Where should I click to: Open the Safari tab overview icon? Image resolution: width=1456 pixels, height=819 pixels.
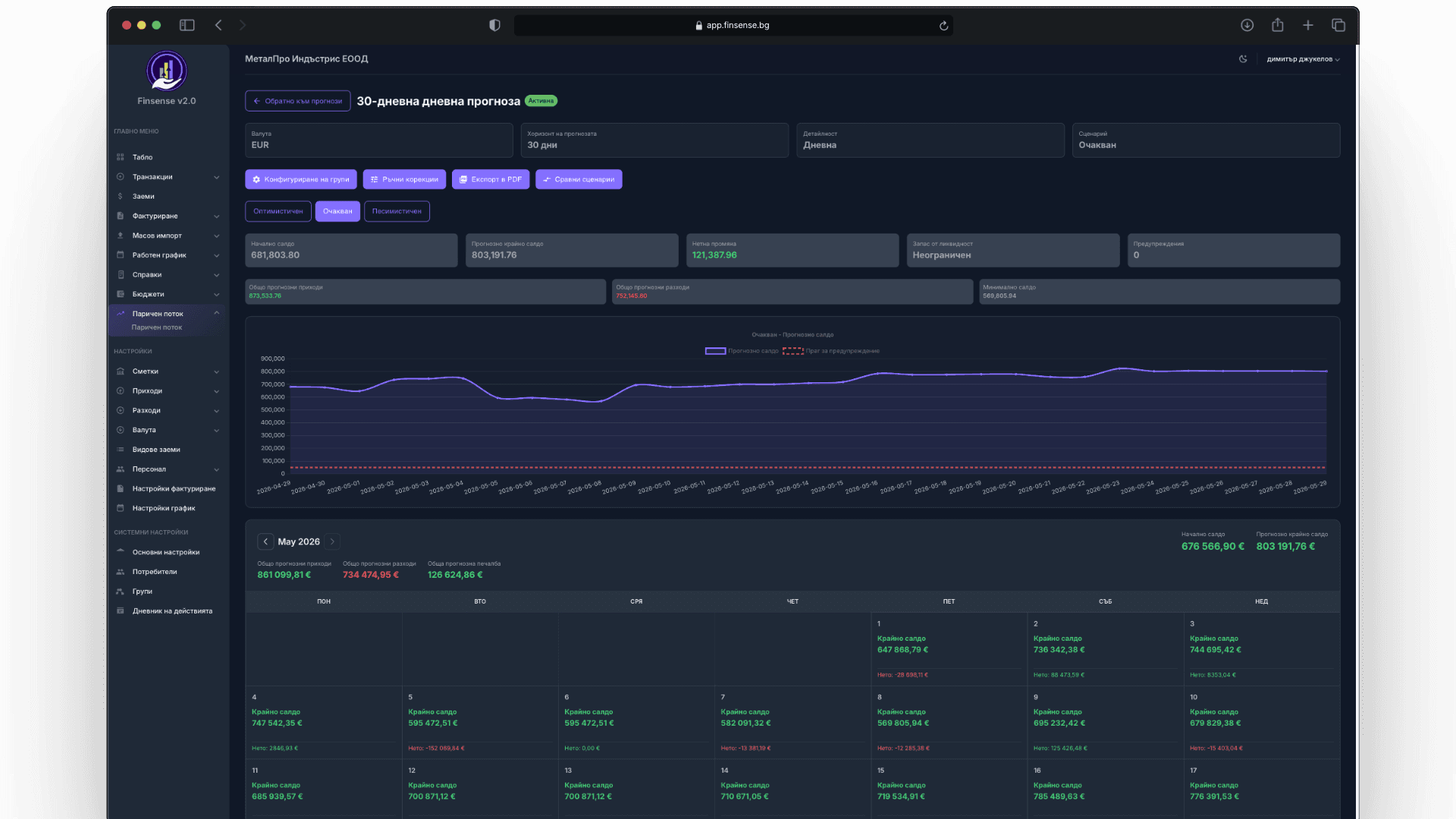coord(1338,25)
